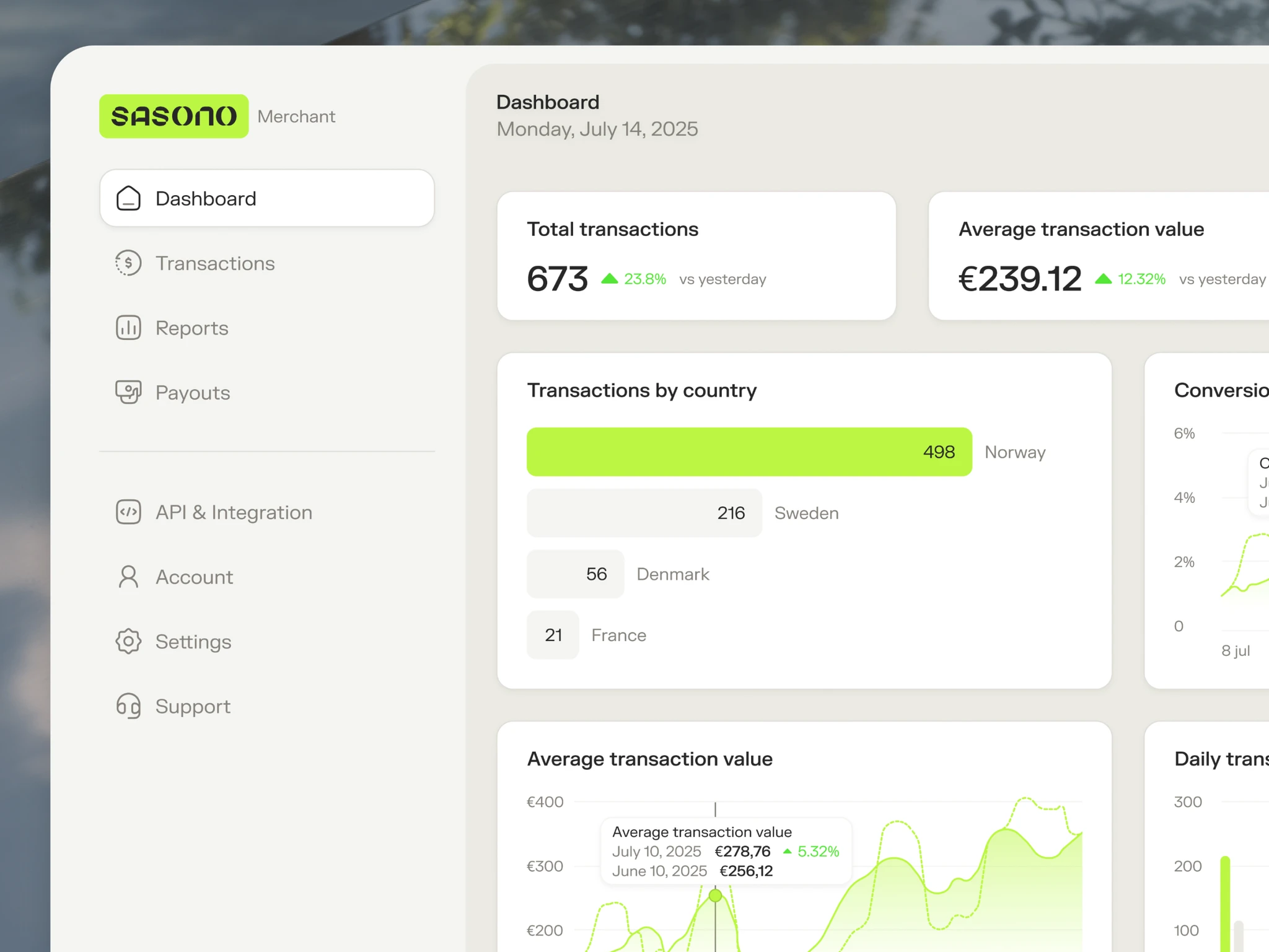Click the date Monday, July 14, 2025
This screenshot has width=1269, height=952.
point(597,129)
